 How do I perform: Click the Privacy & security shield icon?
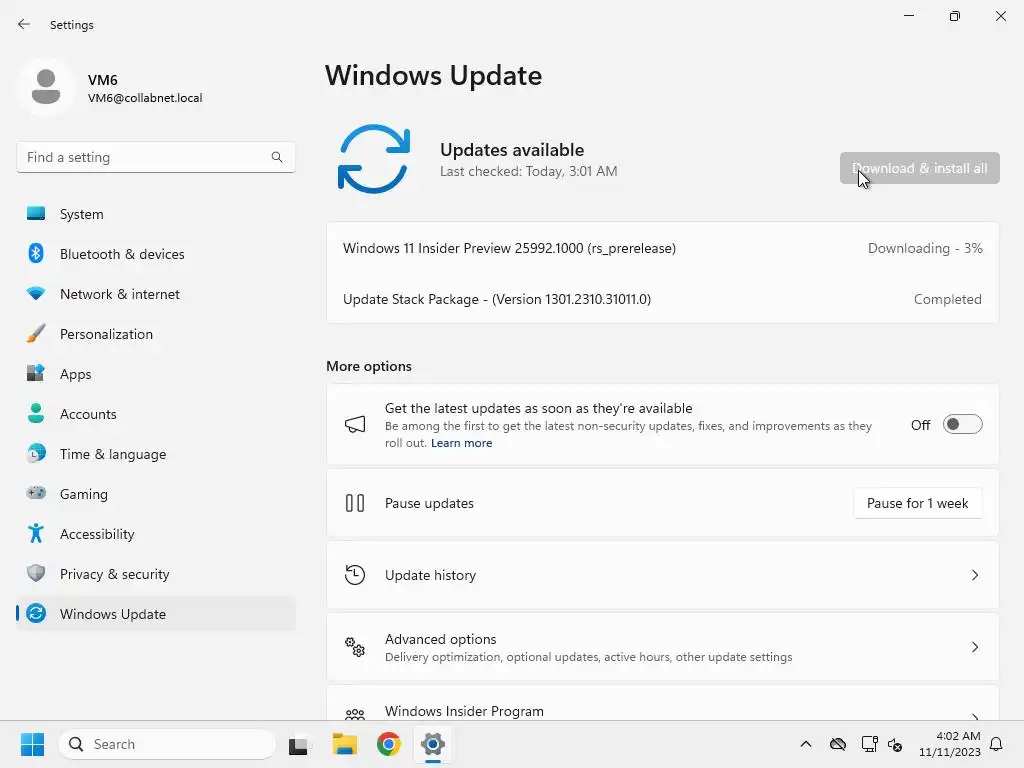click(36, 573)
